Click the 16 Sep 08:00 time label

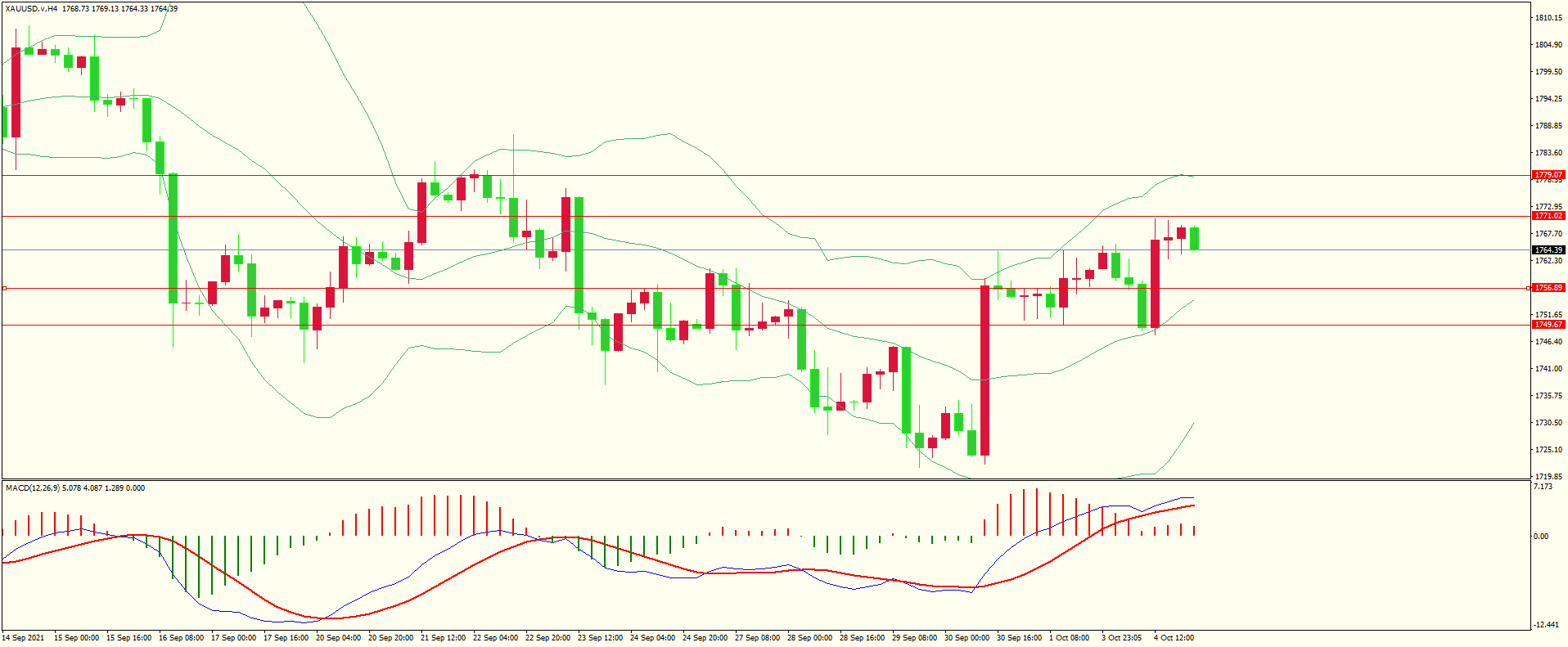click(181, 638)
